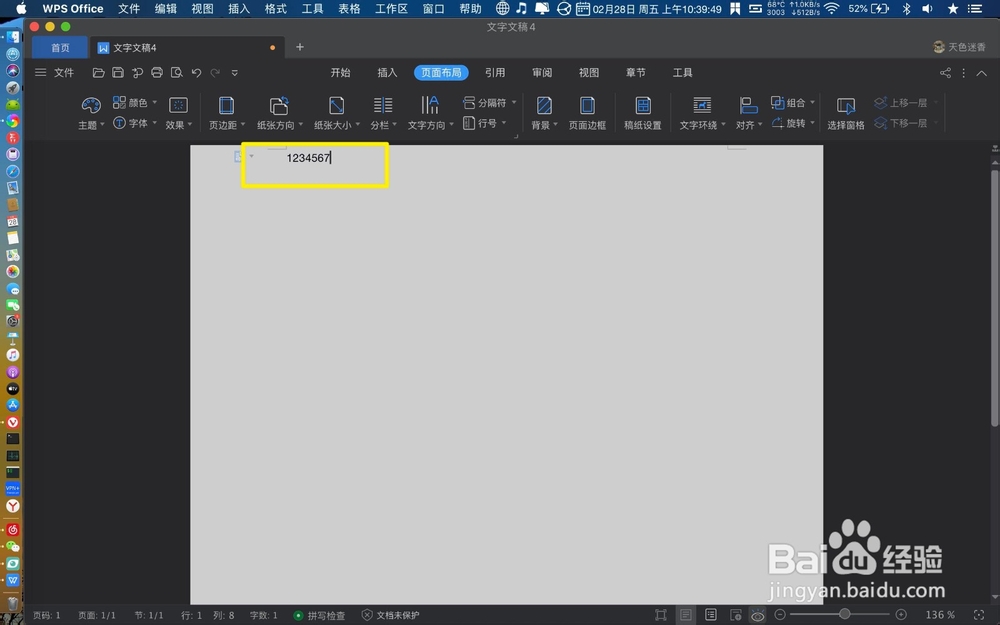The height and width of the screenshot is (625, 1000).
Task: Expand the 旋转 rotate dropdown
Action: [x=812, y=122]
